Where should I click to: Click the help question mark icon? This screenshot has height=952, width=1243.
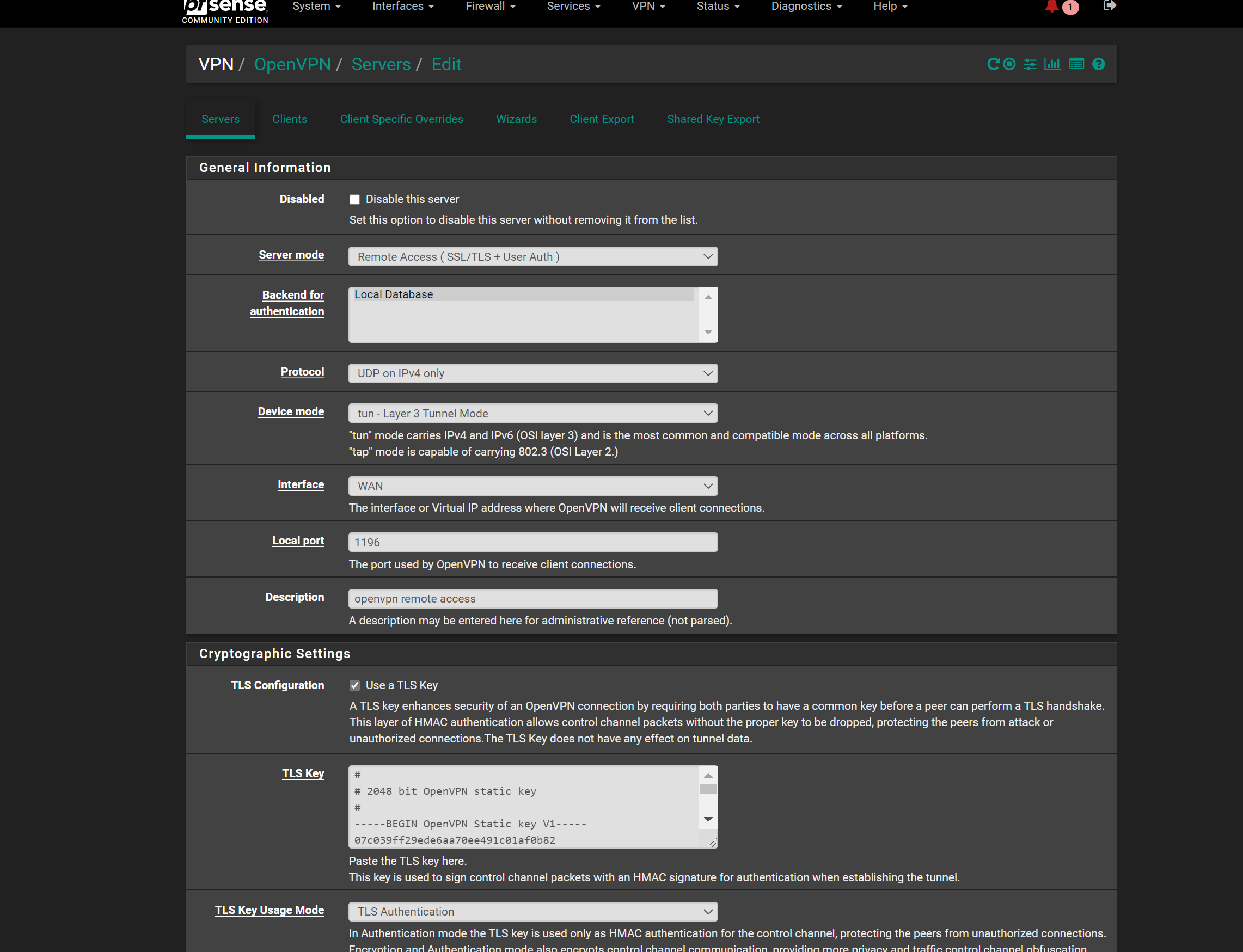pos(1099,64)
